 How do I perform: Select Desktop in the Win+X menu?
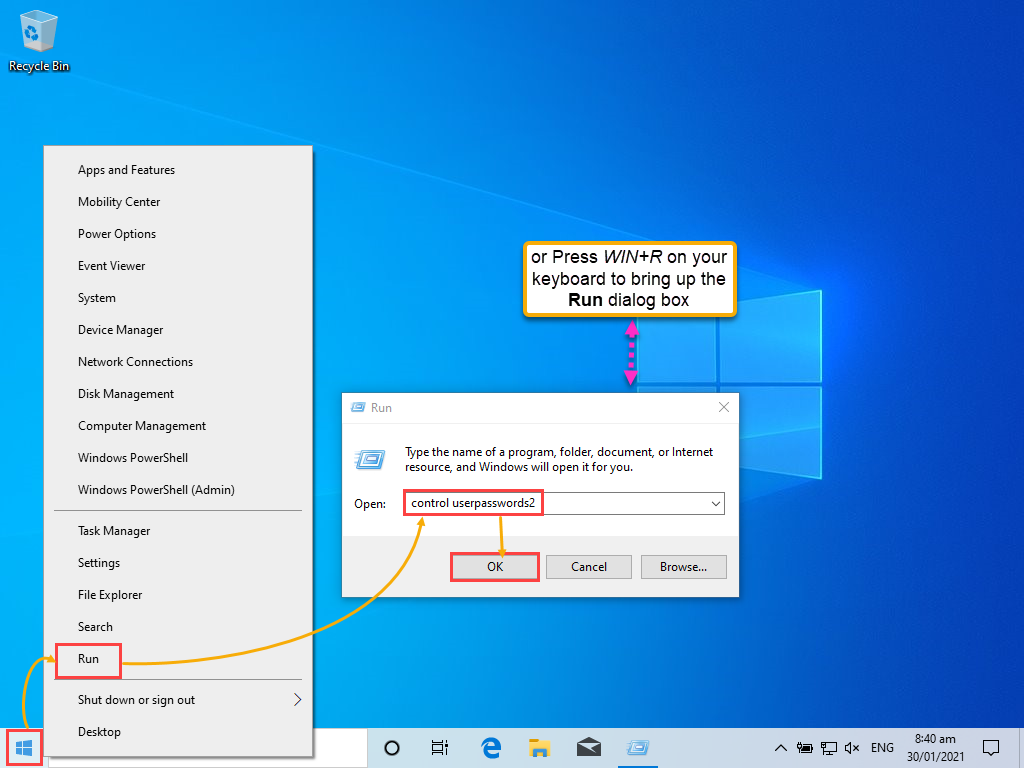click(178, 732)
